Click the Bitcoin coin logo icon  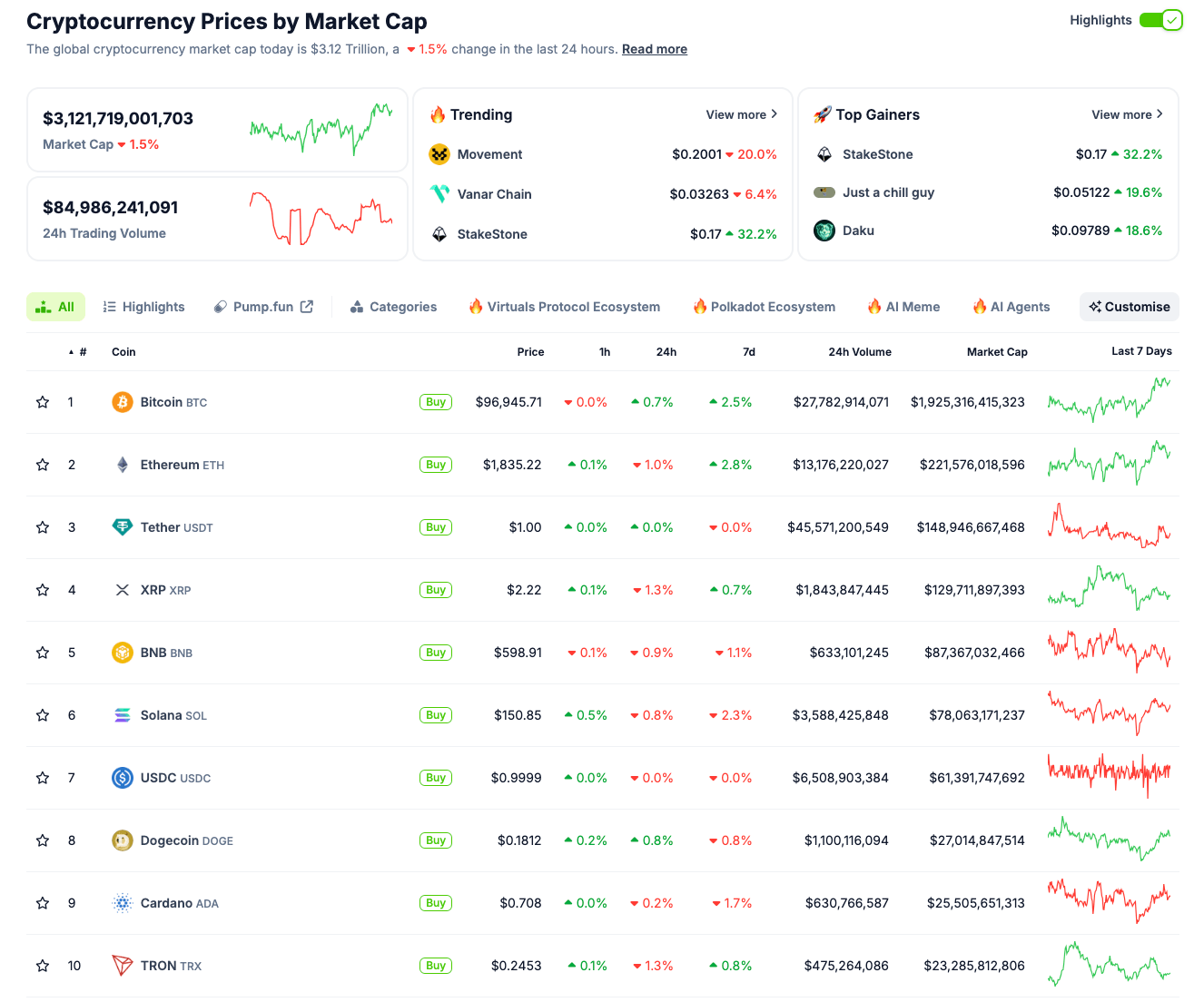(x=123, y=402)
